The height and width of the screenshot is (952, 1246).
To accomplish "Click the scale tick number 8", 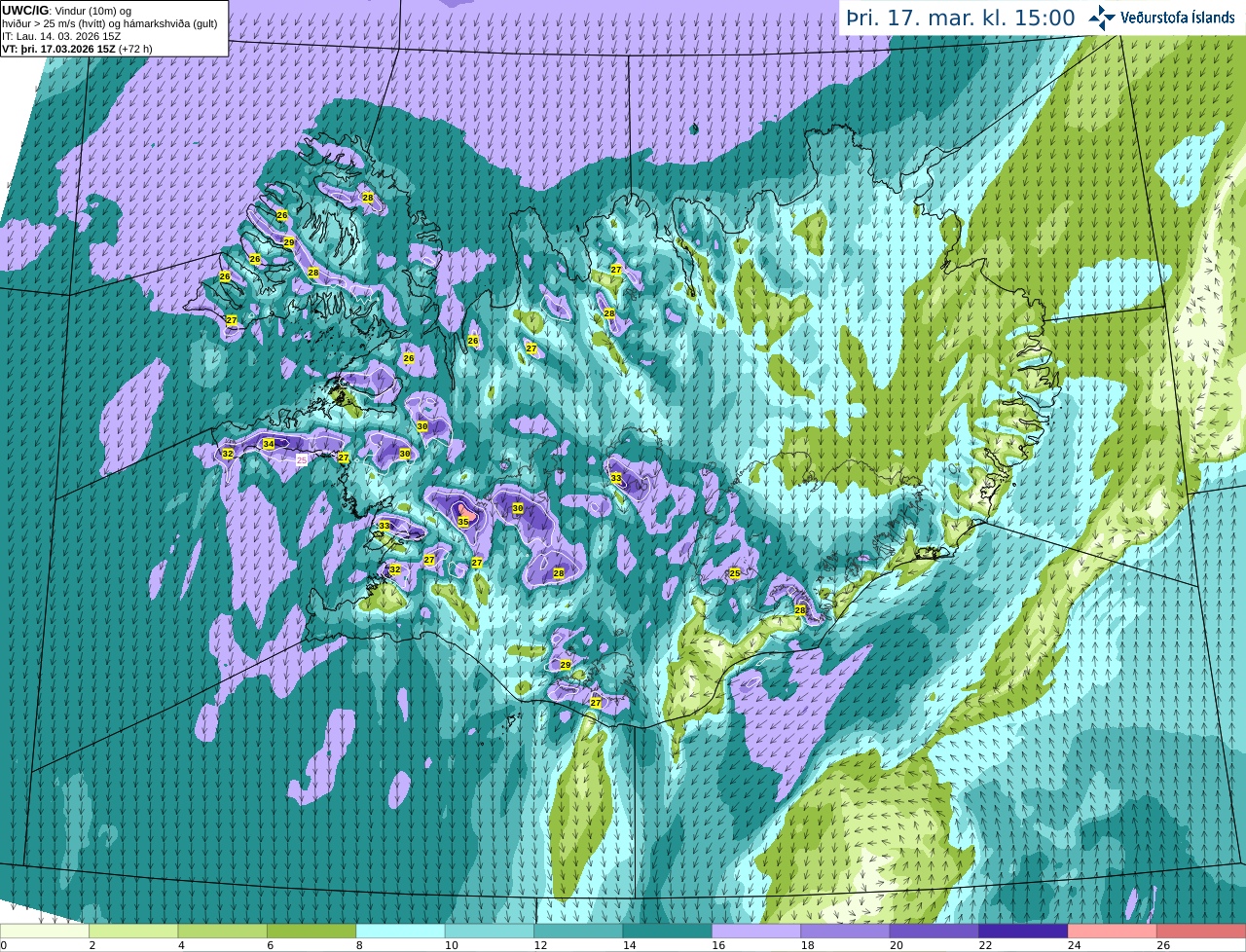I will pos(360,945).
